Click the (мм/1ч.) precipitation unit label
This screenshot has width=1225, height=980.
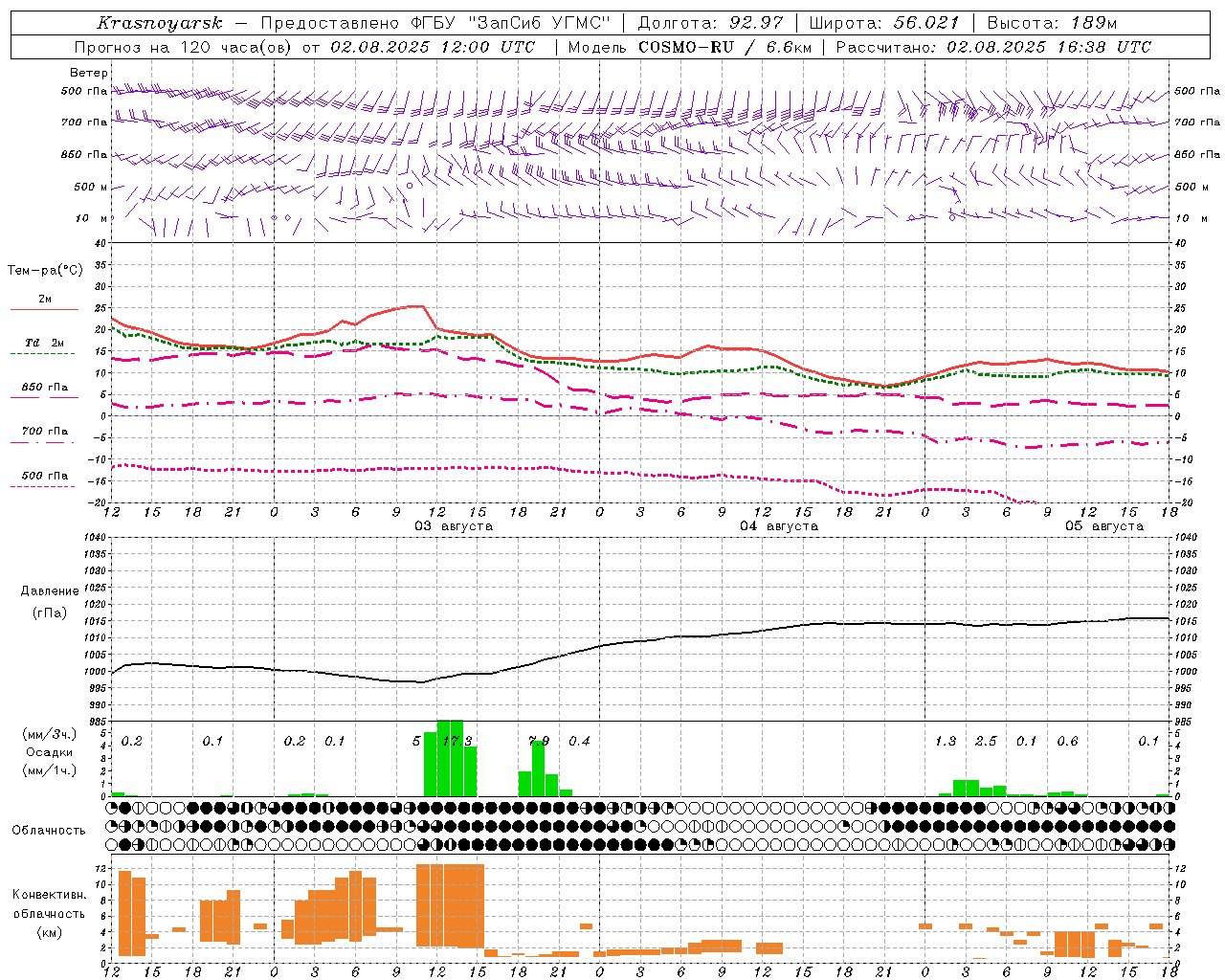click(49, 770)
